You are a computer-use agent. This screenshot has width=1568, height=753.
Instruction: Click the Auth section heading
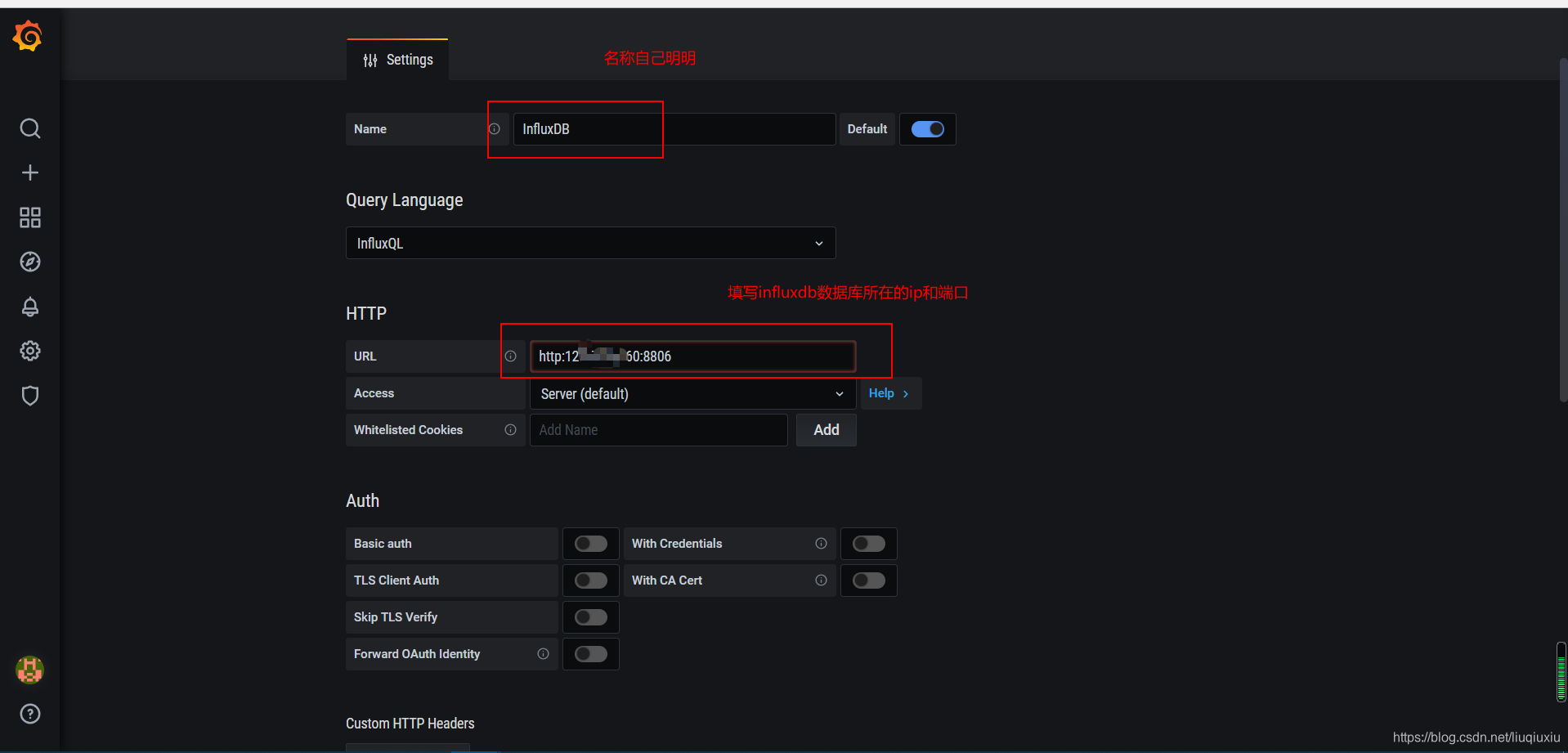coord(363,500)
